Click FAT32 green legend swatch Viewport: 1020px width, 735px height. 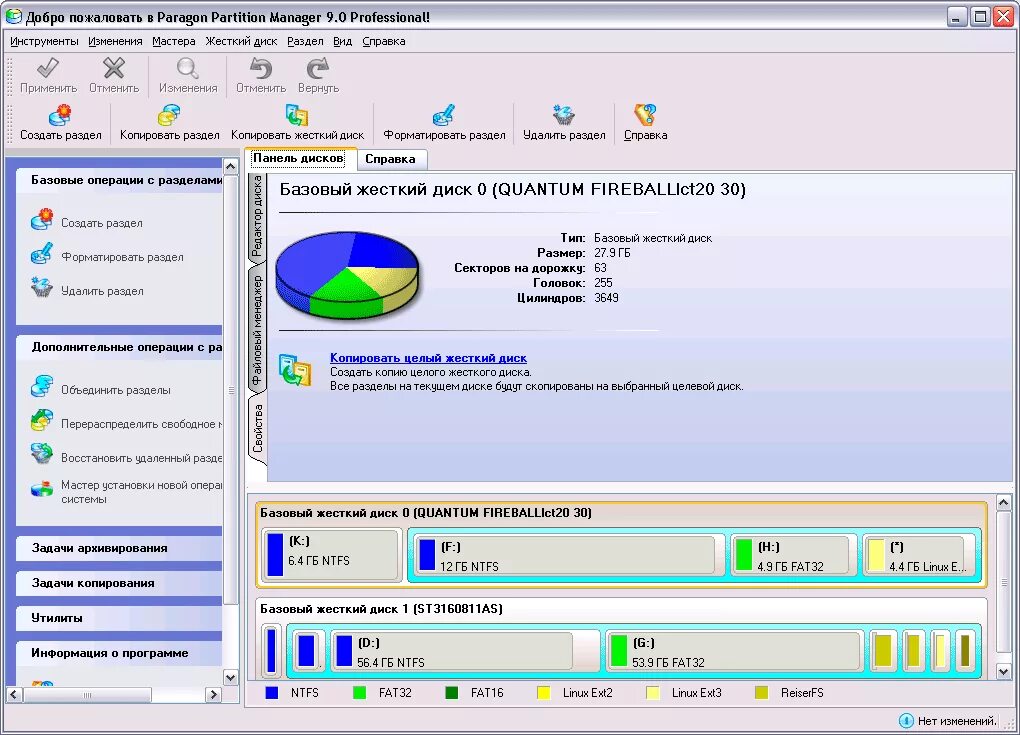pos(359,693)
